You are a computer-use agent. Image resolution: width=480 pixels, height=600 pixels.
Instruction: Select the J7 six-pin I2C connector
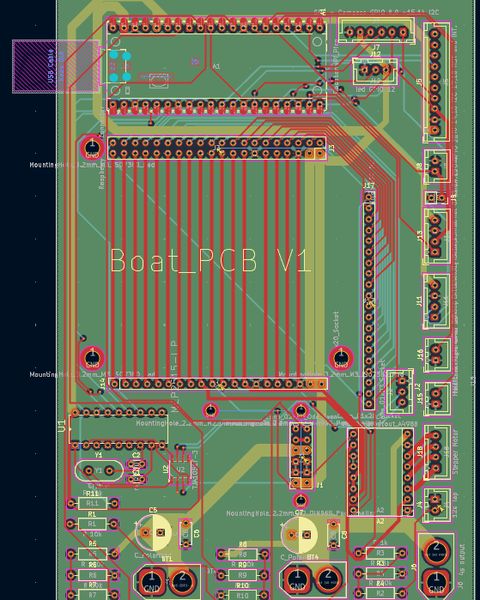pyautogui.click(x=376, y=32)
